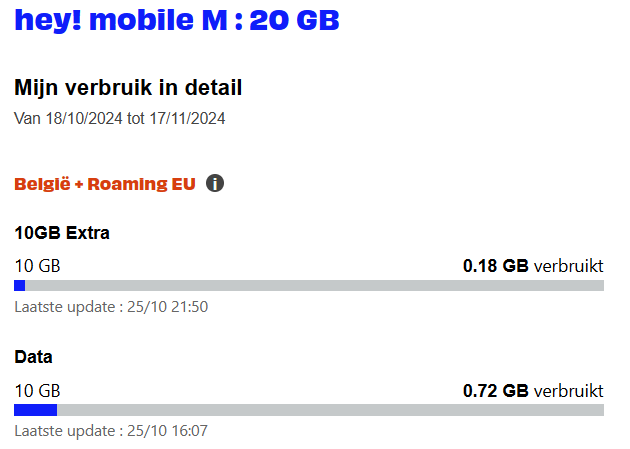
Task: Click '20 GB' in the plan title
Action: [x=294, y=22]
